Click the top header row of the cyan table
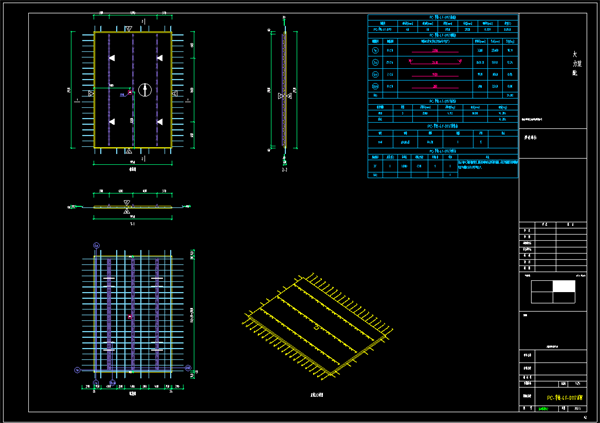The height and width of the screenshot is (423, 600). coord(443,17)
